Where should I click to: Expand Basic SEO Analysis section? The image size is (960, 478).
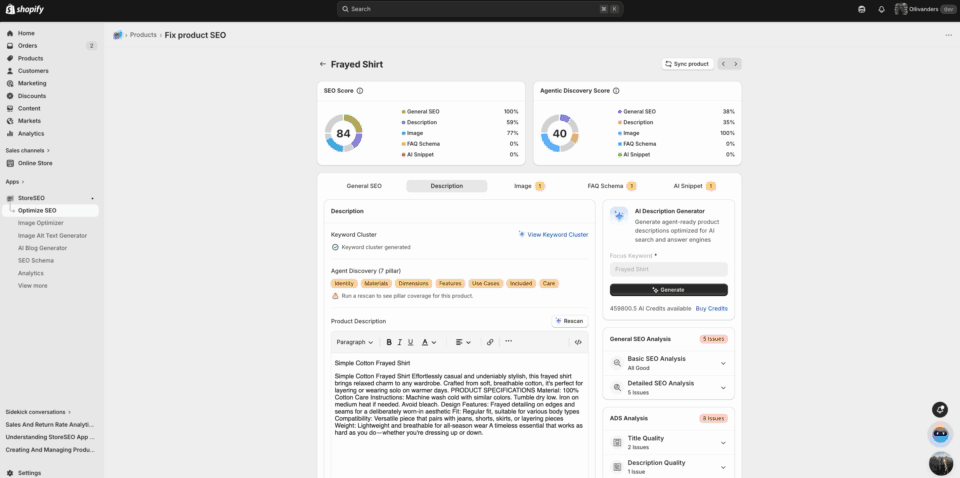(x=669, y=363)
